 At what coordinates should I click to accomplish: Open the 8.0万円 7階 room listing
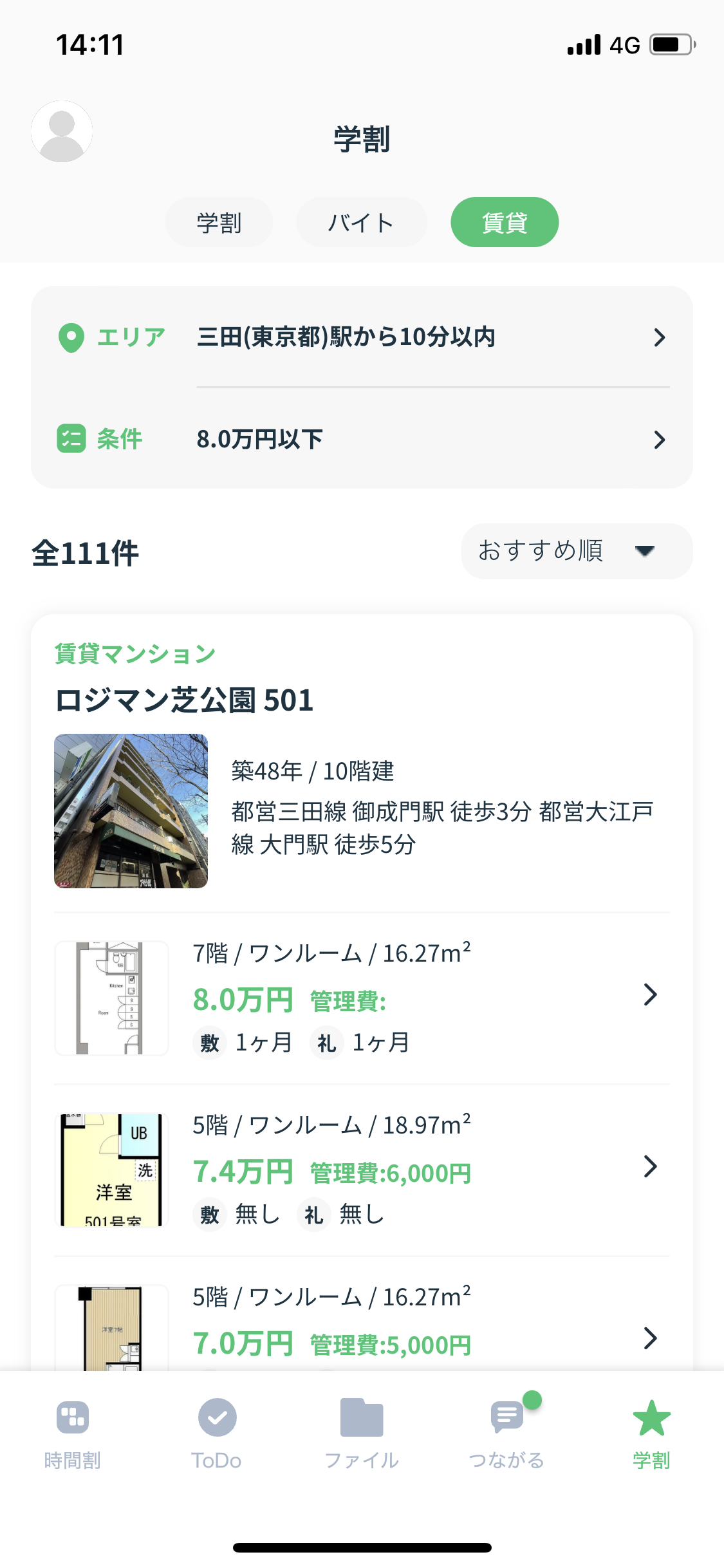(x=362, y=998)
